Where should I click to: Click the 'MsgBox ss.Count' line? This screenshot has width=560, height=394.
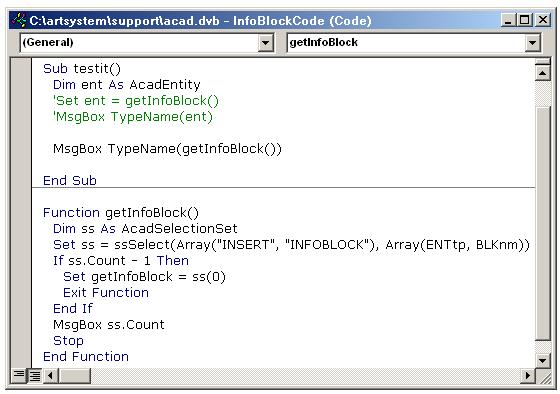109,325
